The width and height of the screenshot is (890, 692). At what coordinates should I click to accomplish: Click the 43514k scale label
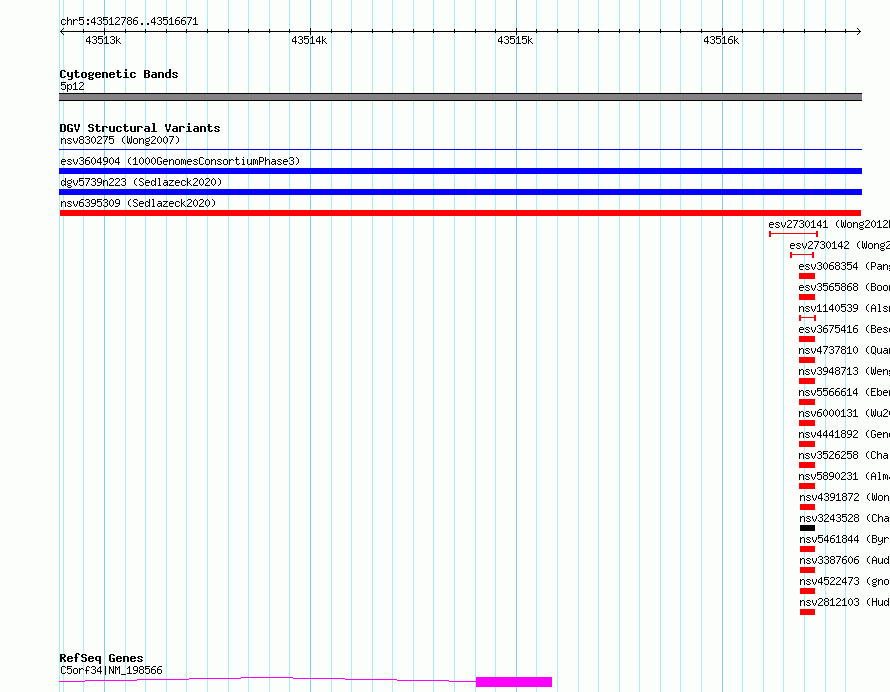(x=309, y=40)
